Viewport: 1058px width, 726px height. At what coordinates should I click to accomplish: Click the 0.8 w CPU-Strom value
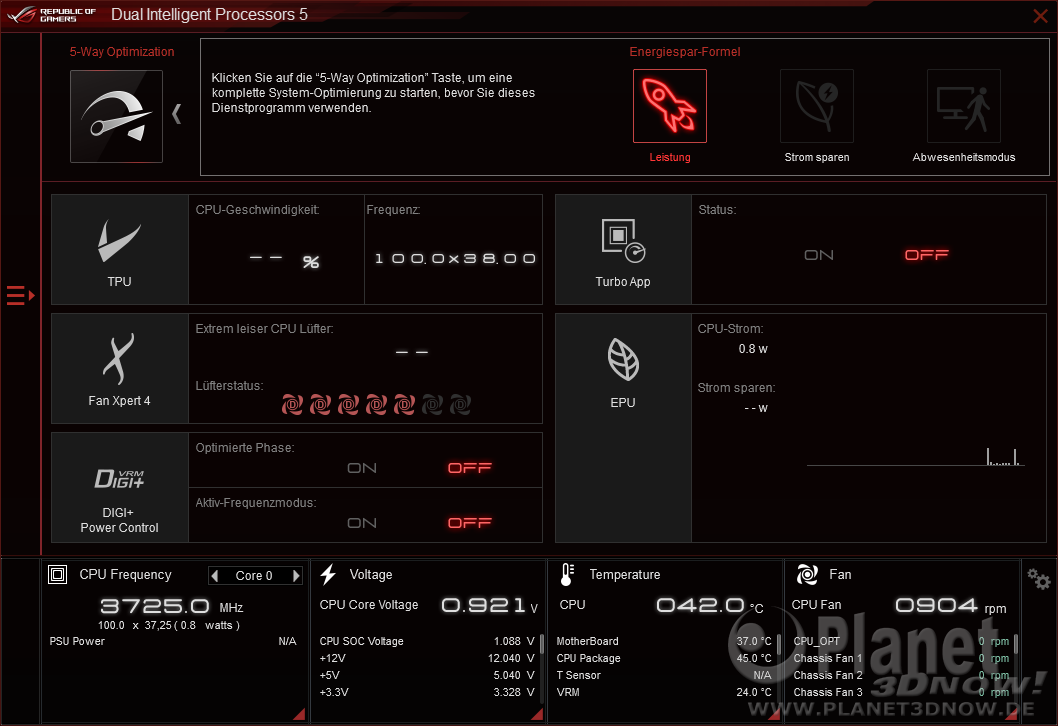(753, 349)
